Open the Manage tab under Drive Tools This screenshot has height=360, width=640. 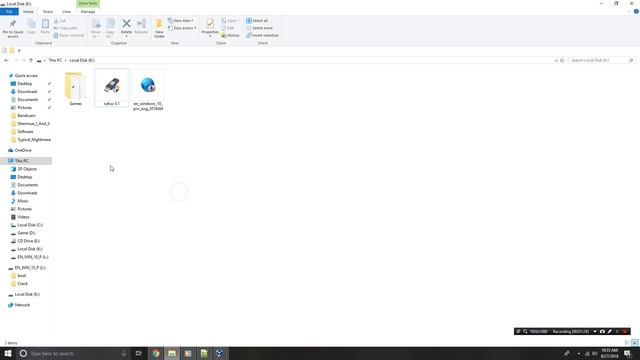click(88, 11)
